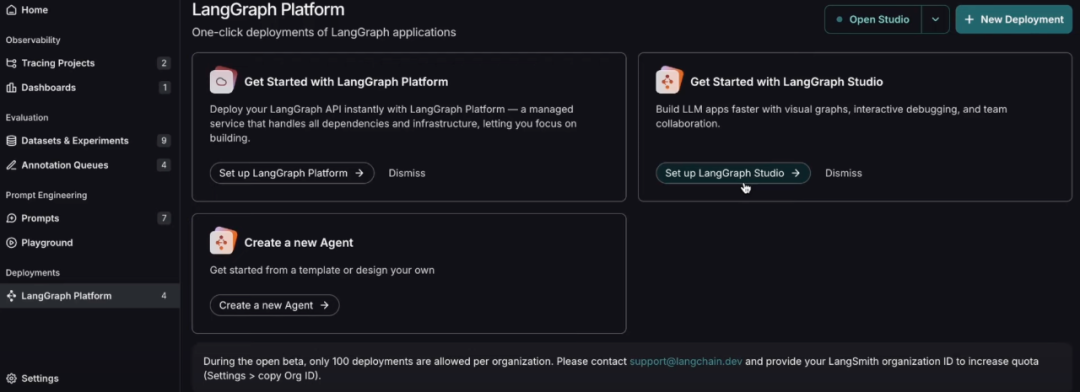The height and width of the screenshot is (392, 1080).
Task: Click the Observability section label
Action: point(33,40)
